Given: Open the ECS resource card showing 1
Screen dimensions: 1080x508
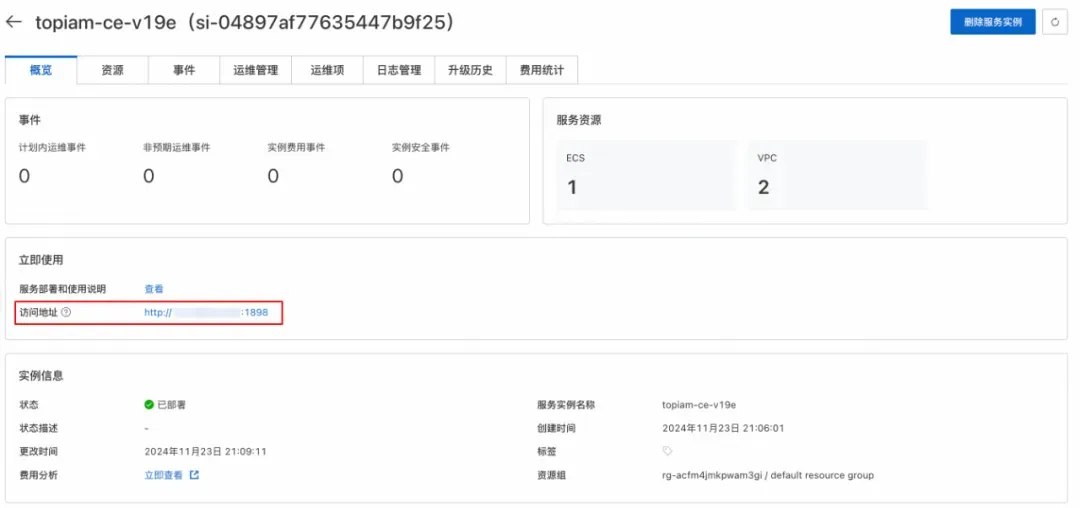Looking at the screenshot, I should point(646,175).
